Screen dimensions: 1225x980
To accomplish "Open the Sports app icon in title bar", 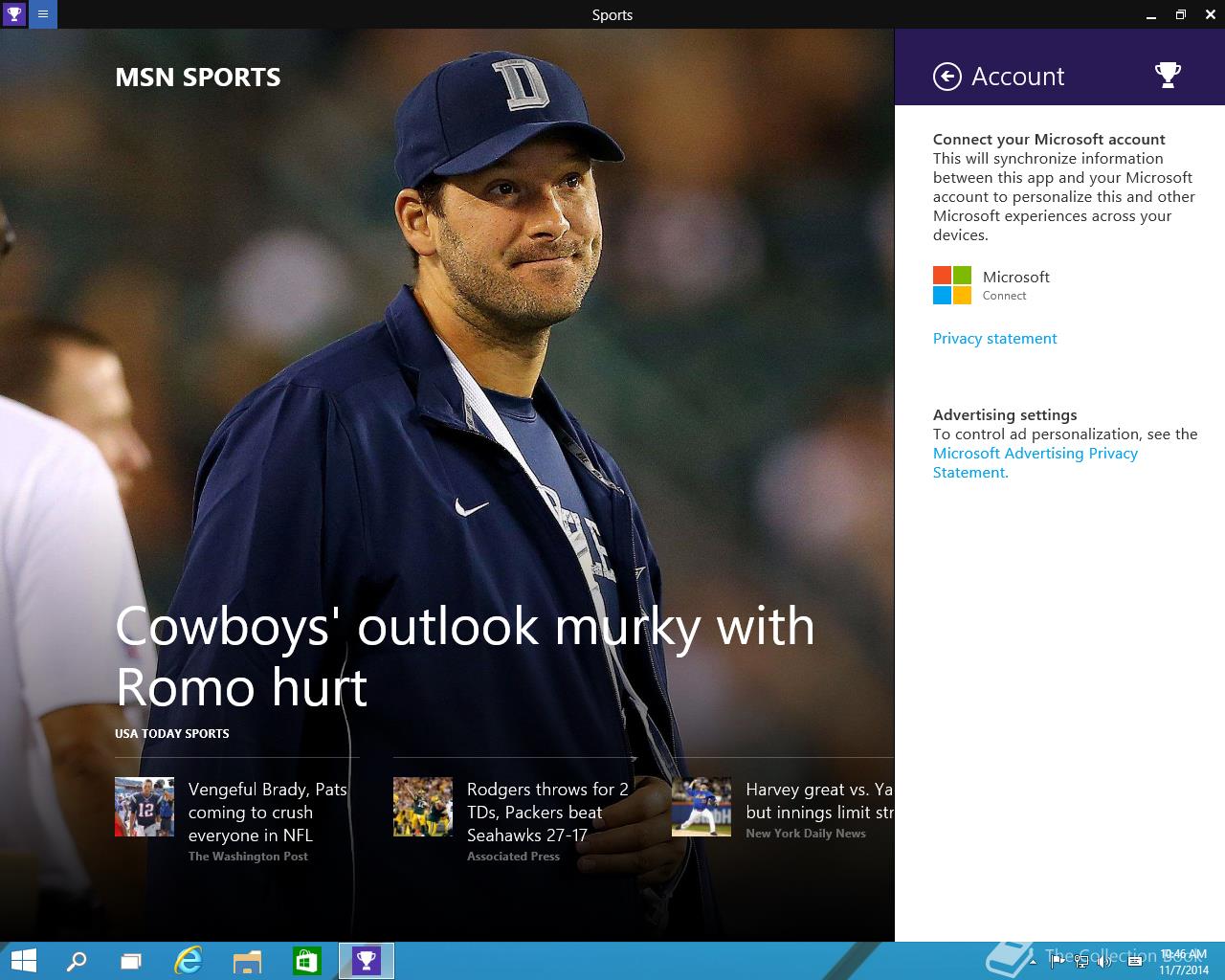I will [14, 14].
